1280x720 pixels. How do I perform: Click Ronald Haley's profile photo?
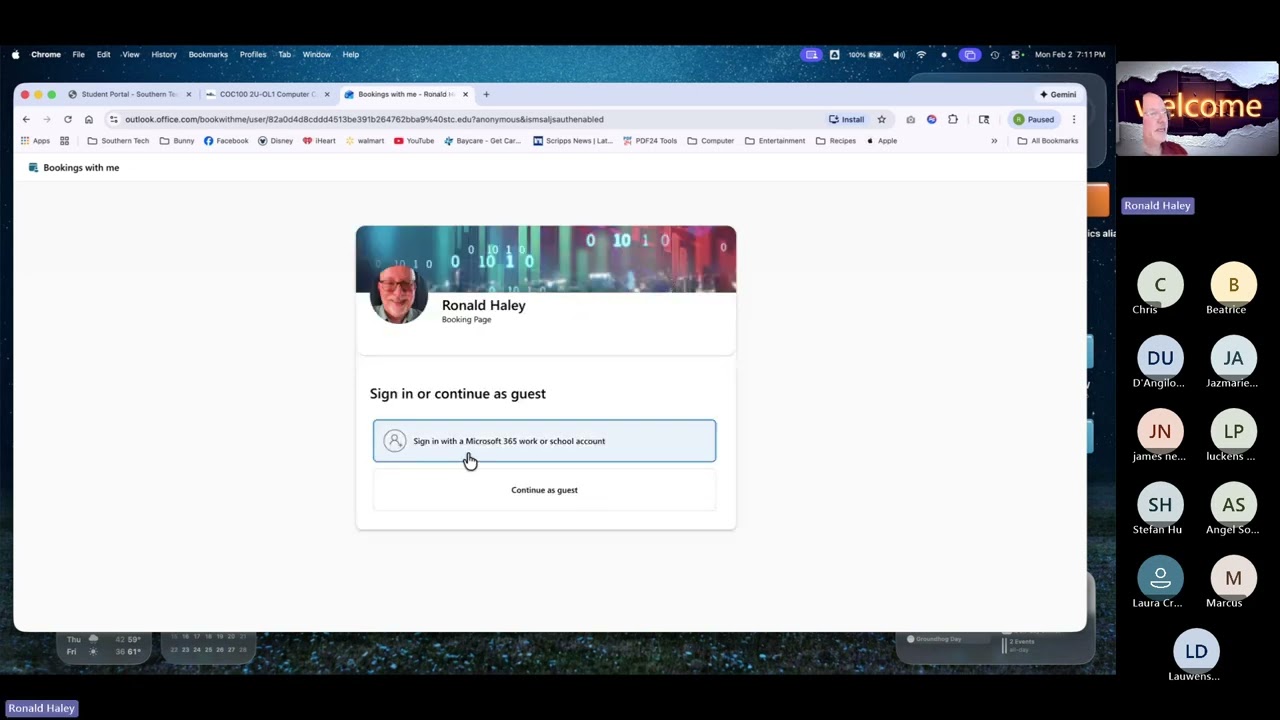[398, 295]
